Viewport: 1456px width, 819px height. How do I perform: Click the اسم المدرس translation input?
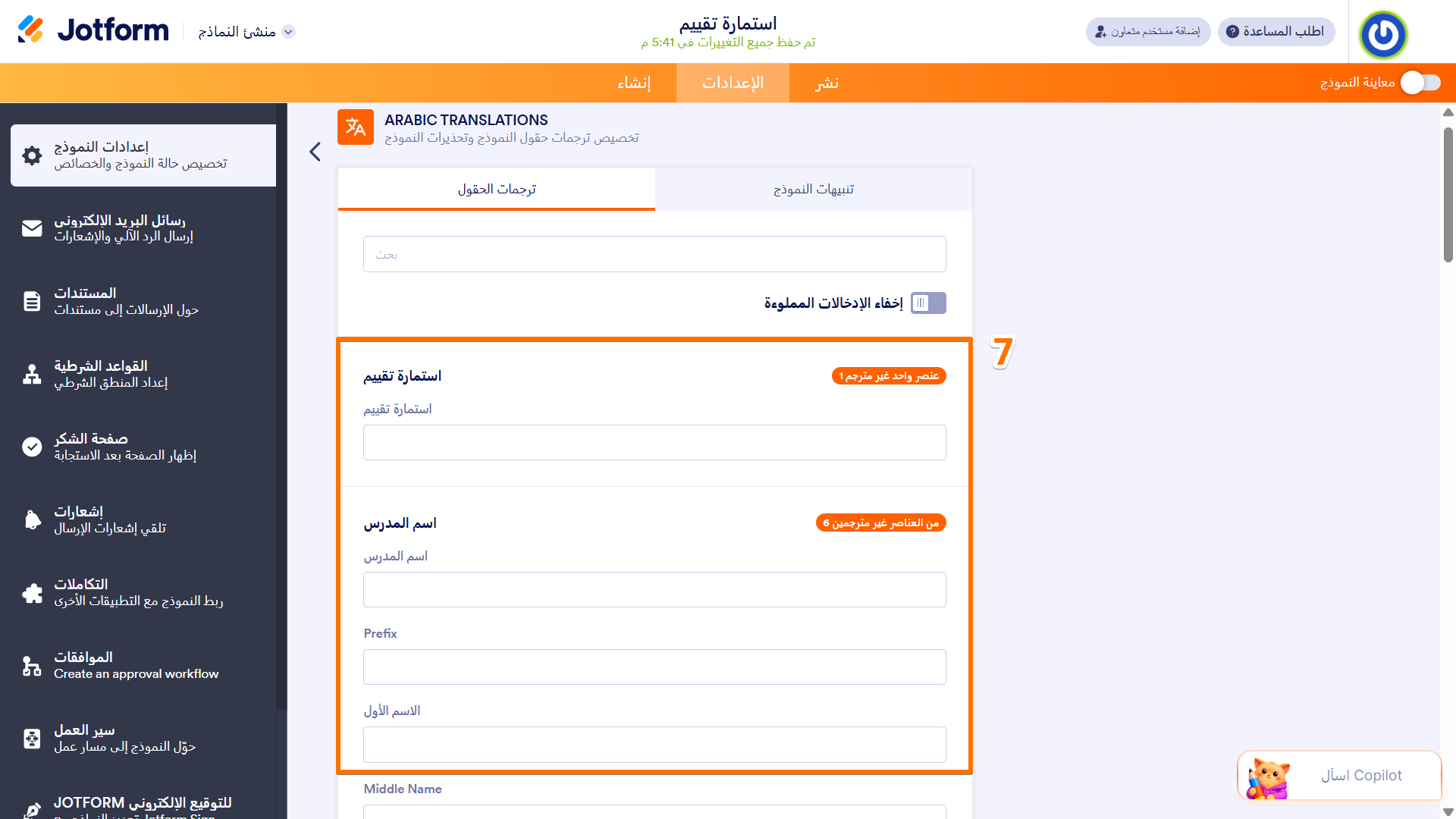(x=654, y=589)
